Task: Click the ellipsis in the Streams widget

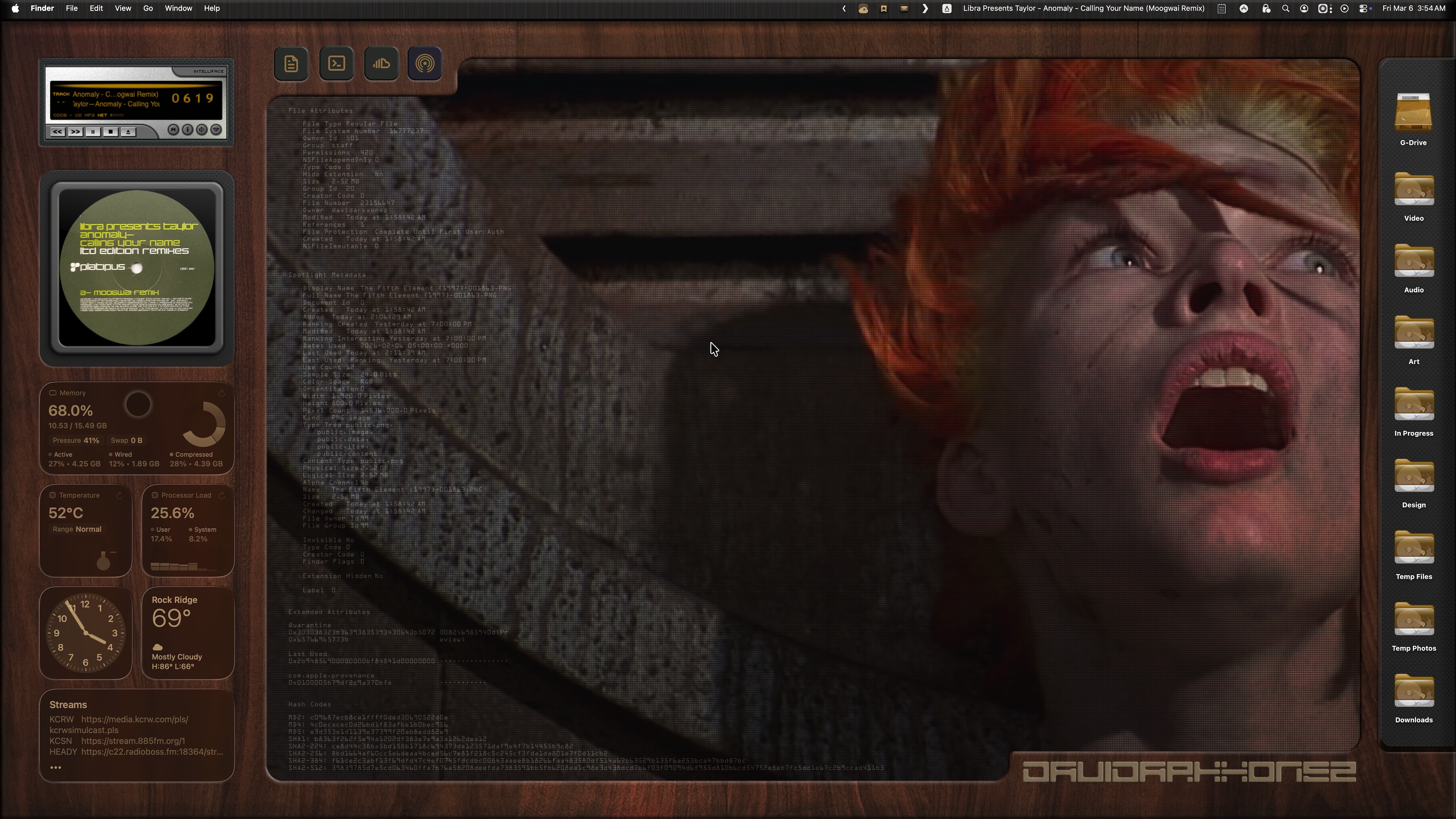Action: coord(55,767)
